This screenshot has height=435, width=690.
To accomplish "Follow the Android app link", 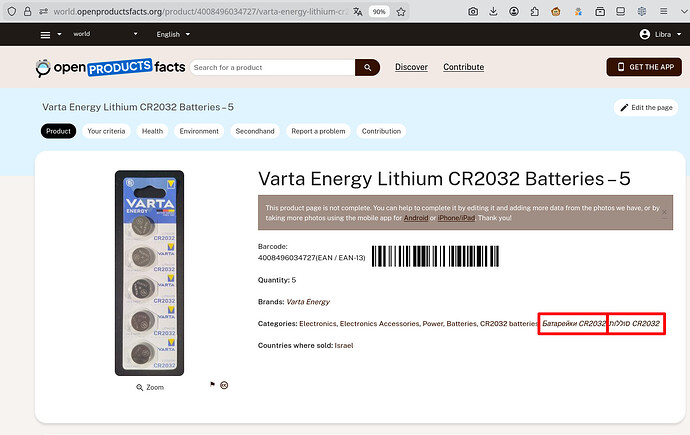I will click(x=416, y=218).
